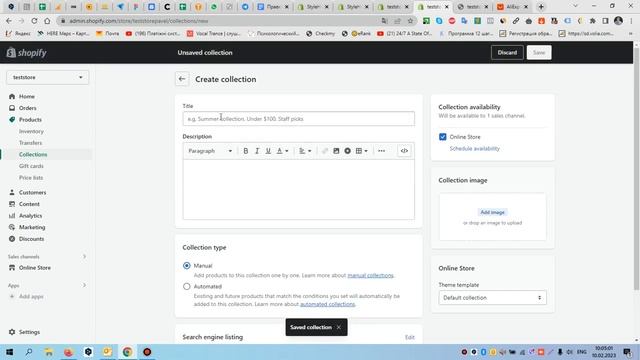Open the teststore store switcher
Screen dimensions: 640x360
47,78
